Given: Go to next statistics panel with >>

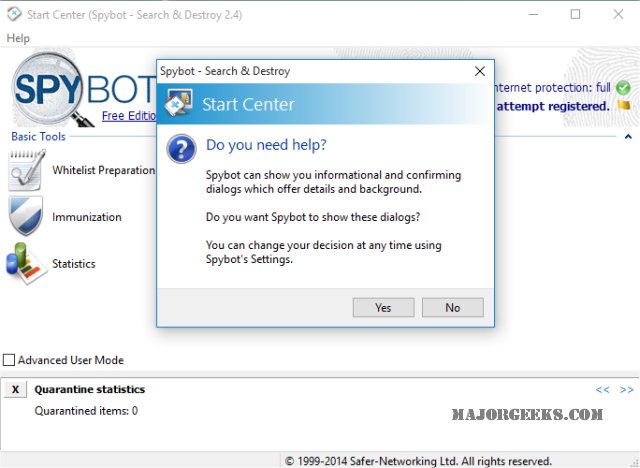Looking at the screenshot, I should coord(626,390).
